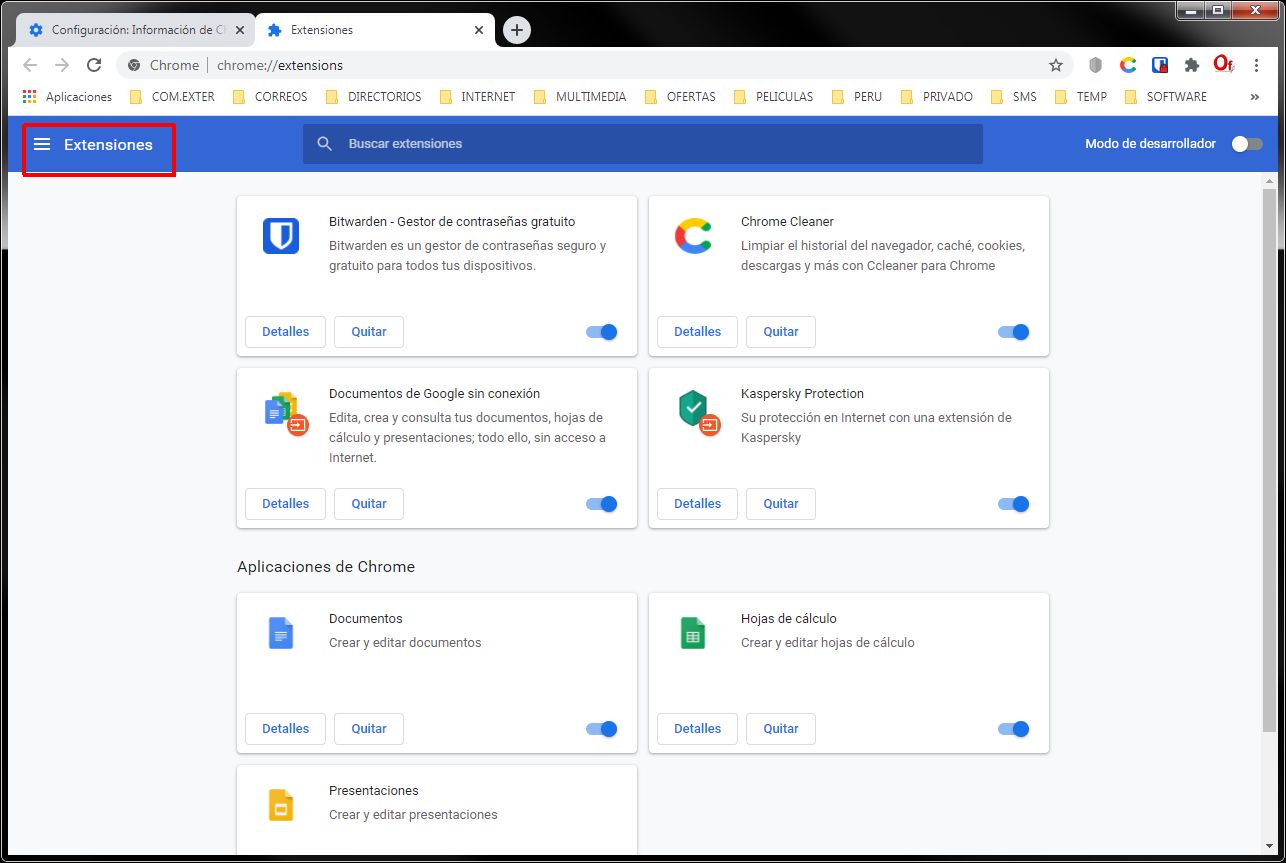Focus the Buscar extensiones search field
Viewport: 1286px width, 863px height.
pyautogui.click(x=643, y=144)
